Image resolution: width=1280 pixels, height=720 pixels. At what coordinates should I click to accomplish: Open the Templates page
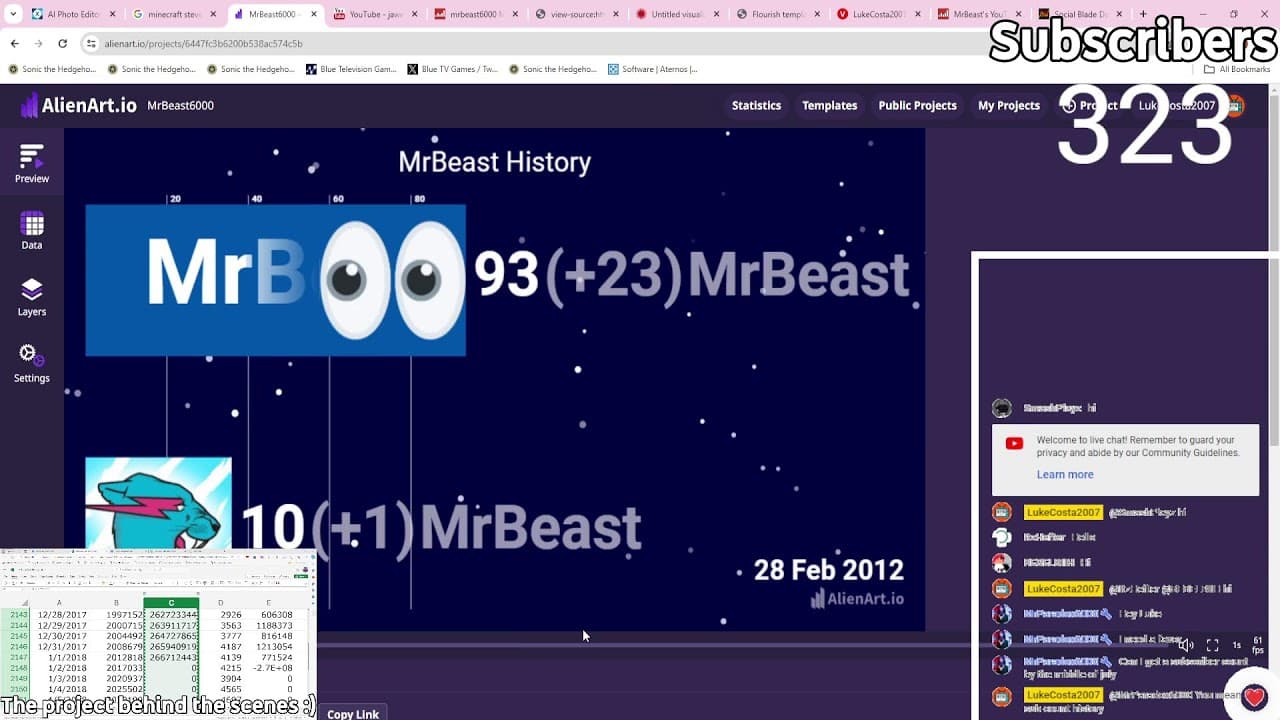[829, 105]
